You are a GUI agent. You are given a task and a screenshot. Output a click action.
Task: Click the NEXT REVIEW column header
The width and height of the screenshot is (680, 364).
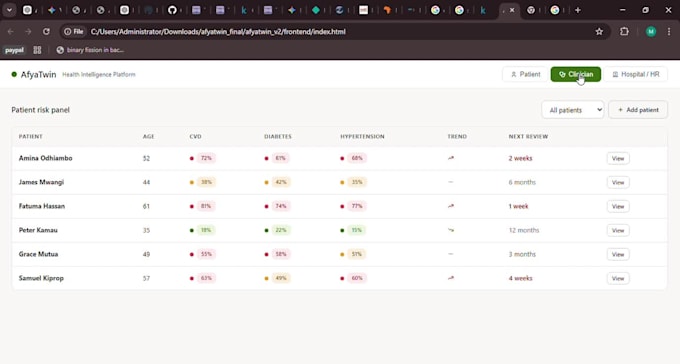coord(528,137)
